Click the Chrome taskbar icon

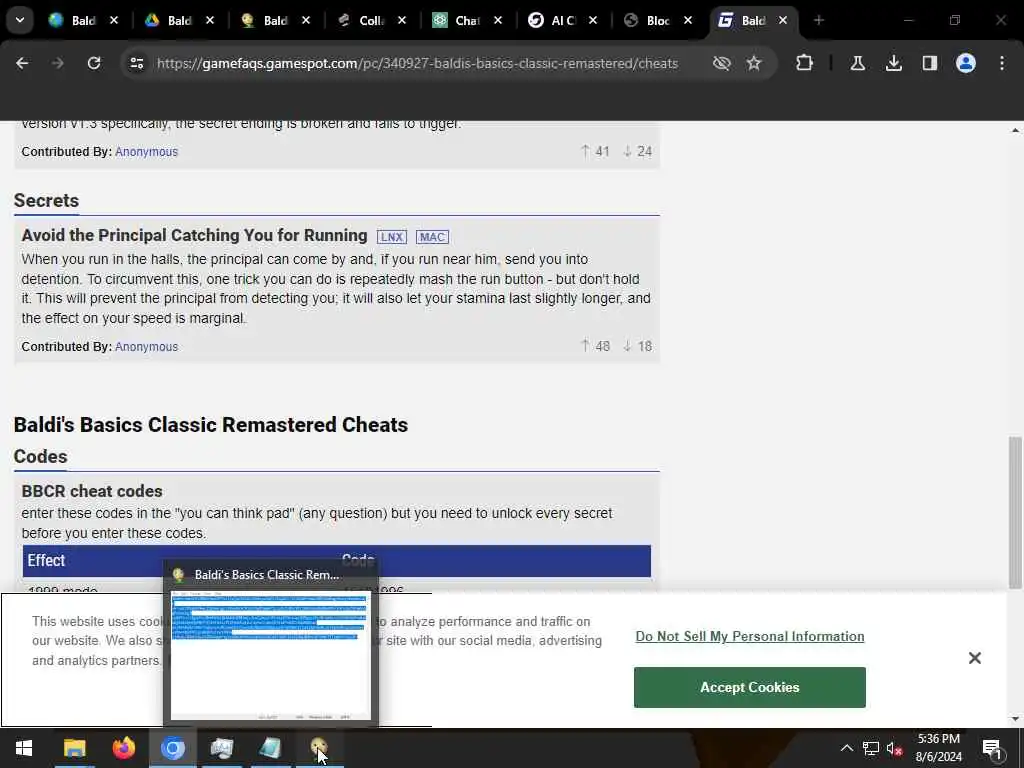[x=173, y=748]
